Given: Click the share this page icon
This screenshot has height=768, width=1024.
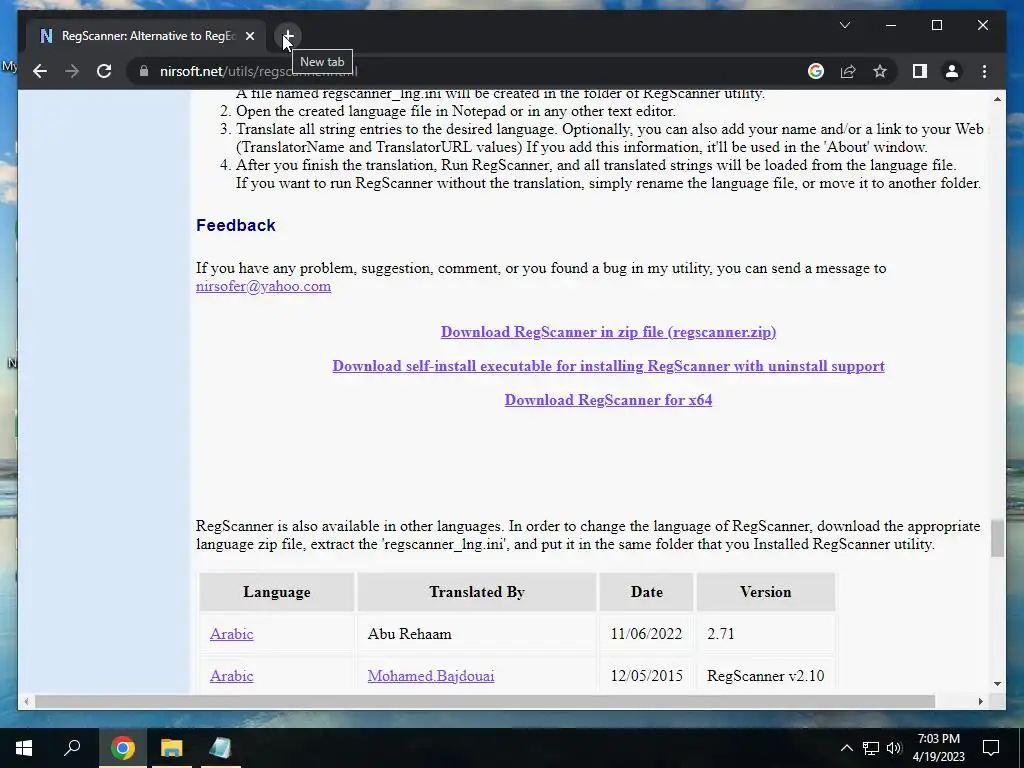Looking at the screenshot, I should tap(848, 71).
